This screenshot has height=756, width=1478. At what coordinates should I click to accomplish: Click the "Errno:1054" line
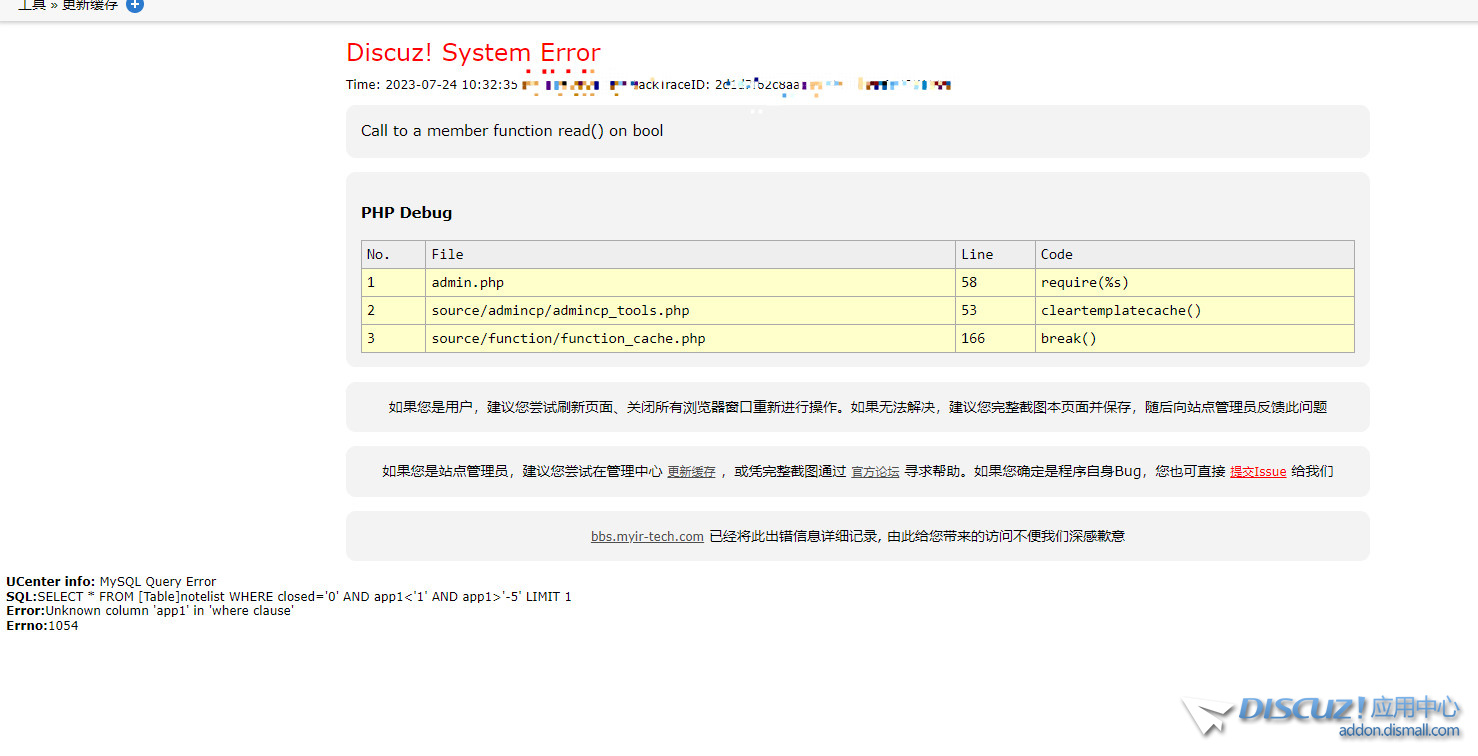(x=42, y=626)
